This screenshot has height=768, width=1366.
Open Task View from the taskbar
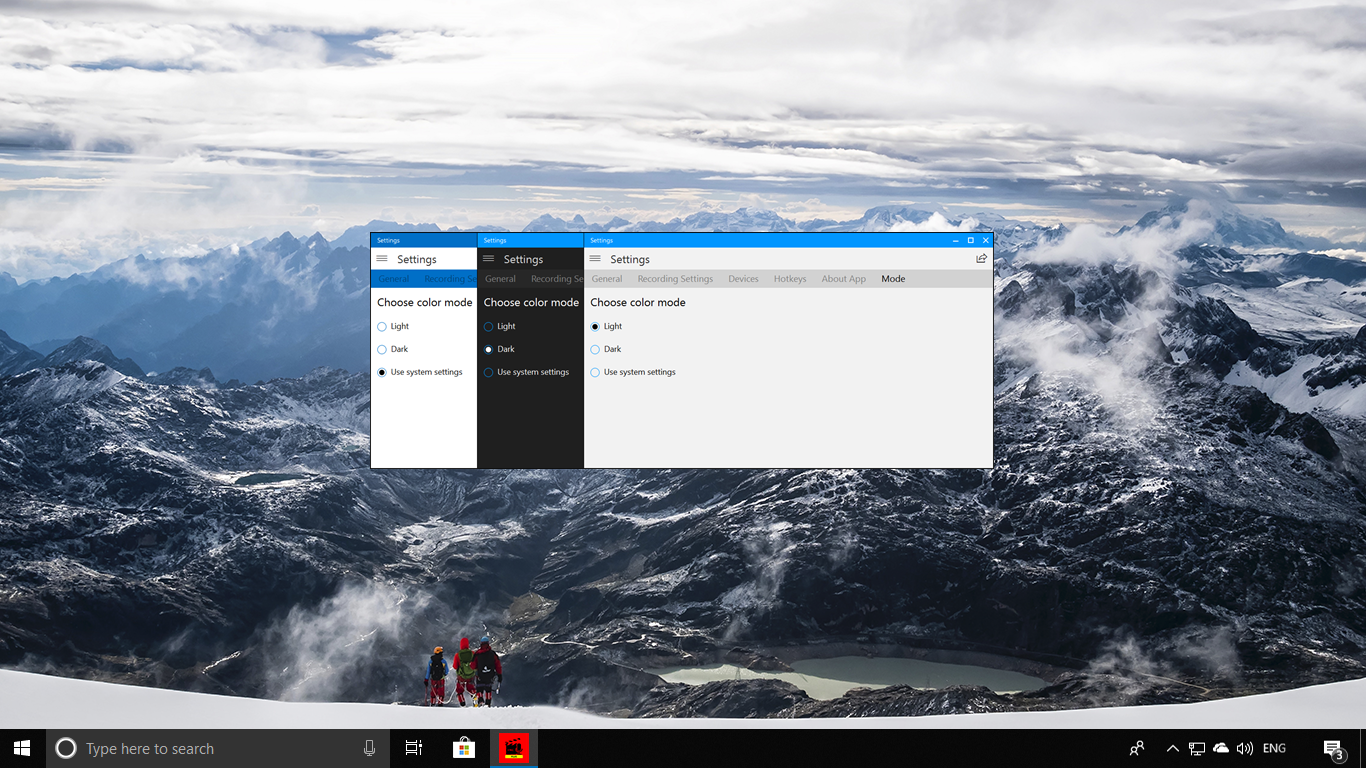click(413, 747)
